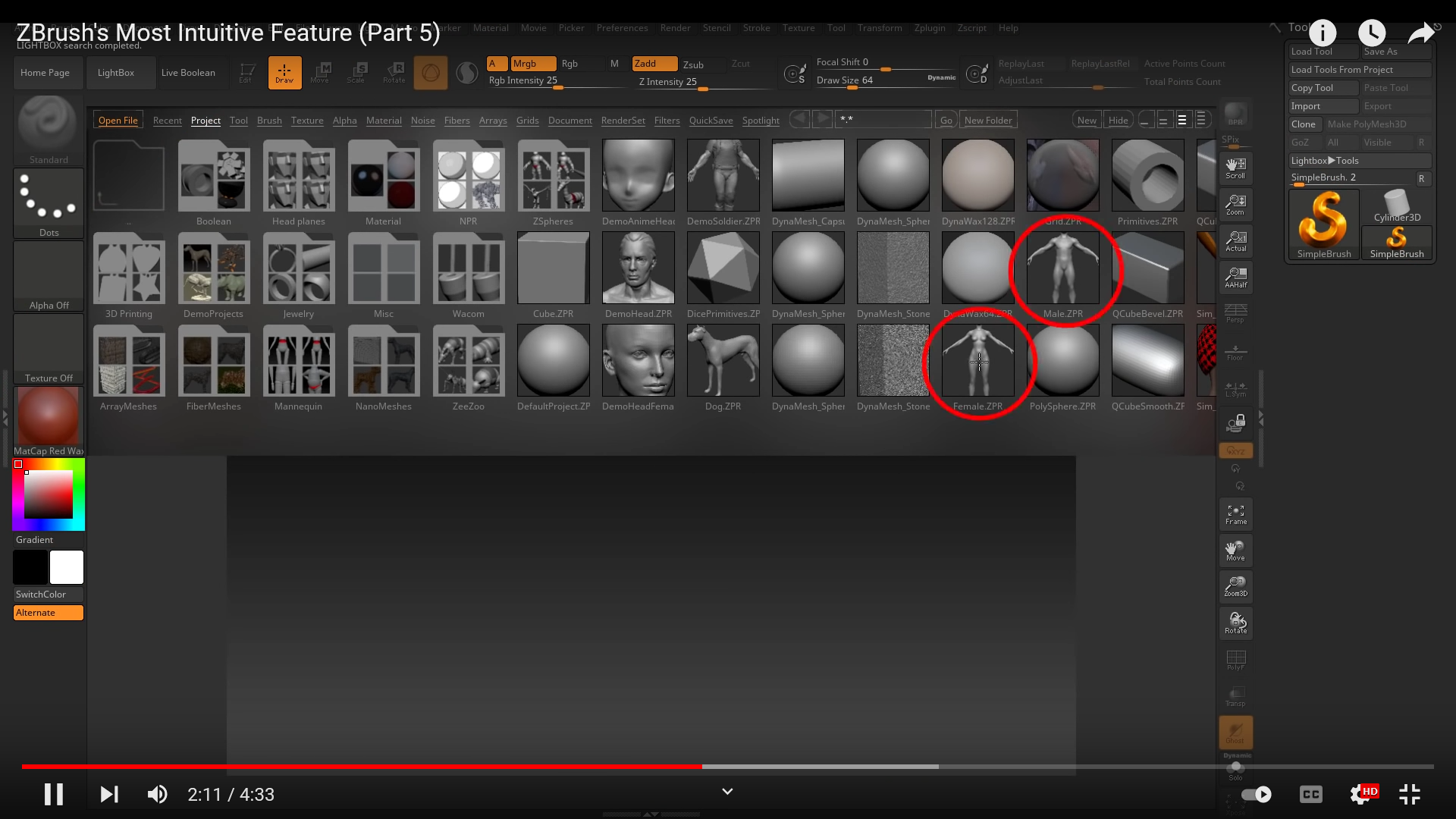
Task: Adjust the Draw Size slider
Action: [x=886, y=81]
